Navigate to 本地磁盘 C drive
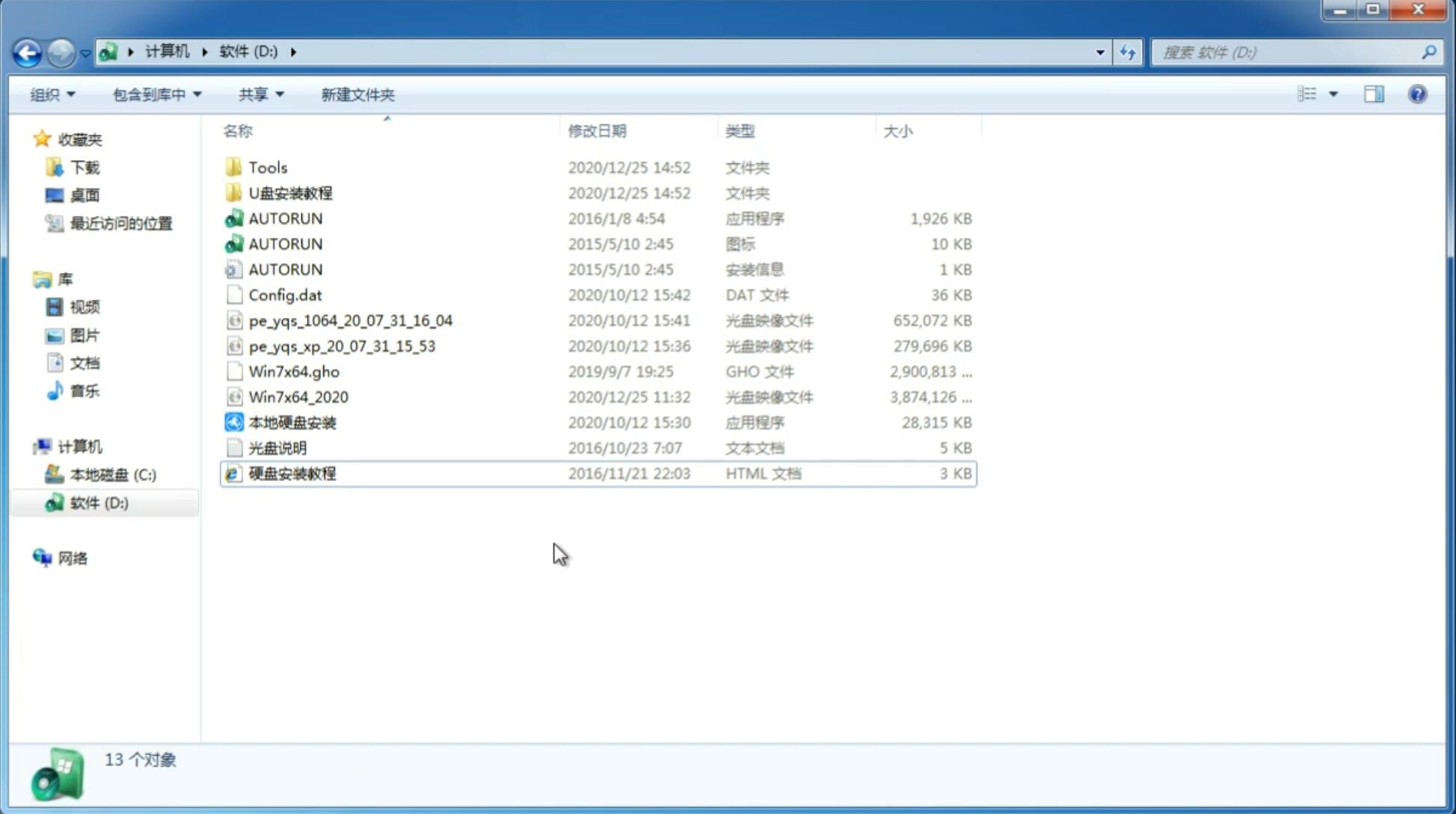This screenshot has width=1456, height=814. [113, 474]
